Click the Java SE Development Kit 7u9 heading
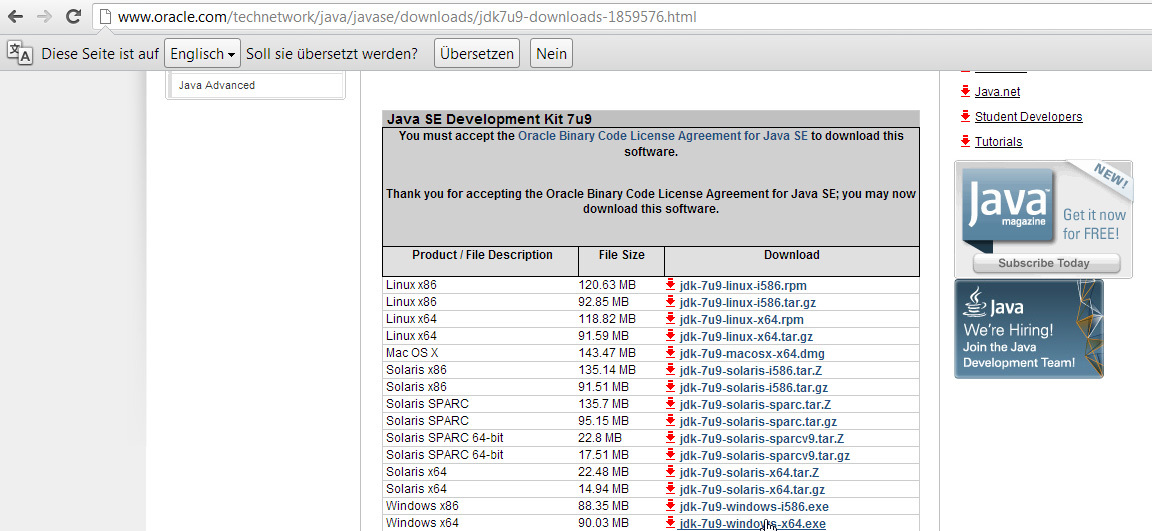Screen dimensions: 1152x531 click(x=489, y=119)
